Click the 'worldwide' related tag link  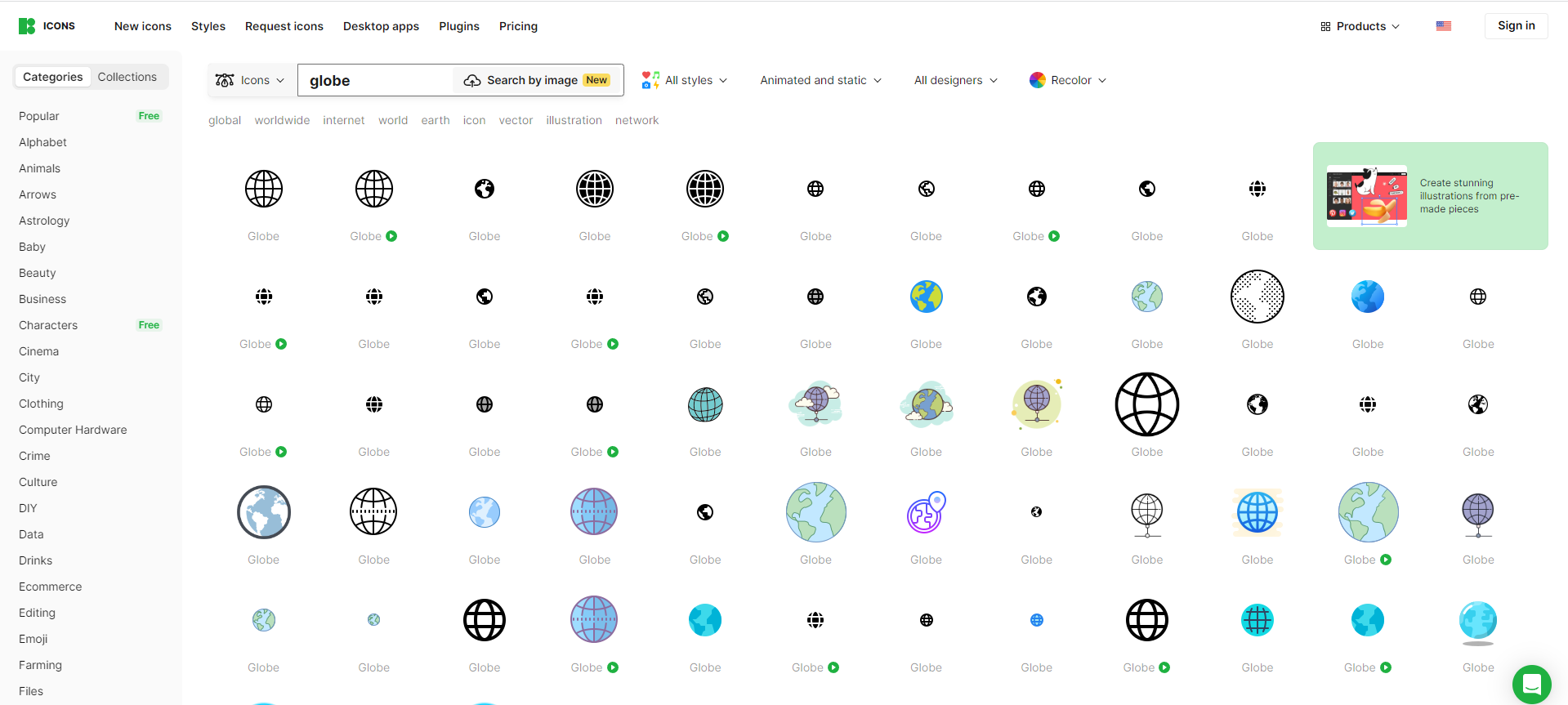[x=282, y=120]
